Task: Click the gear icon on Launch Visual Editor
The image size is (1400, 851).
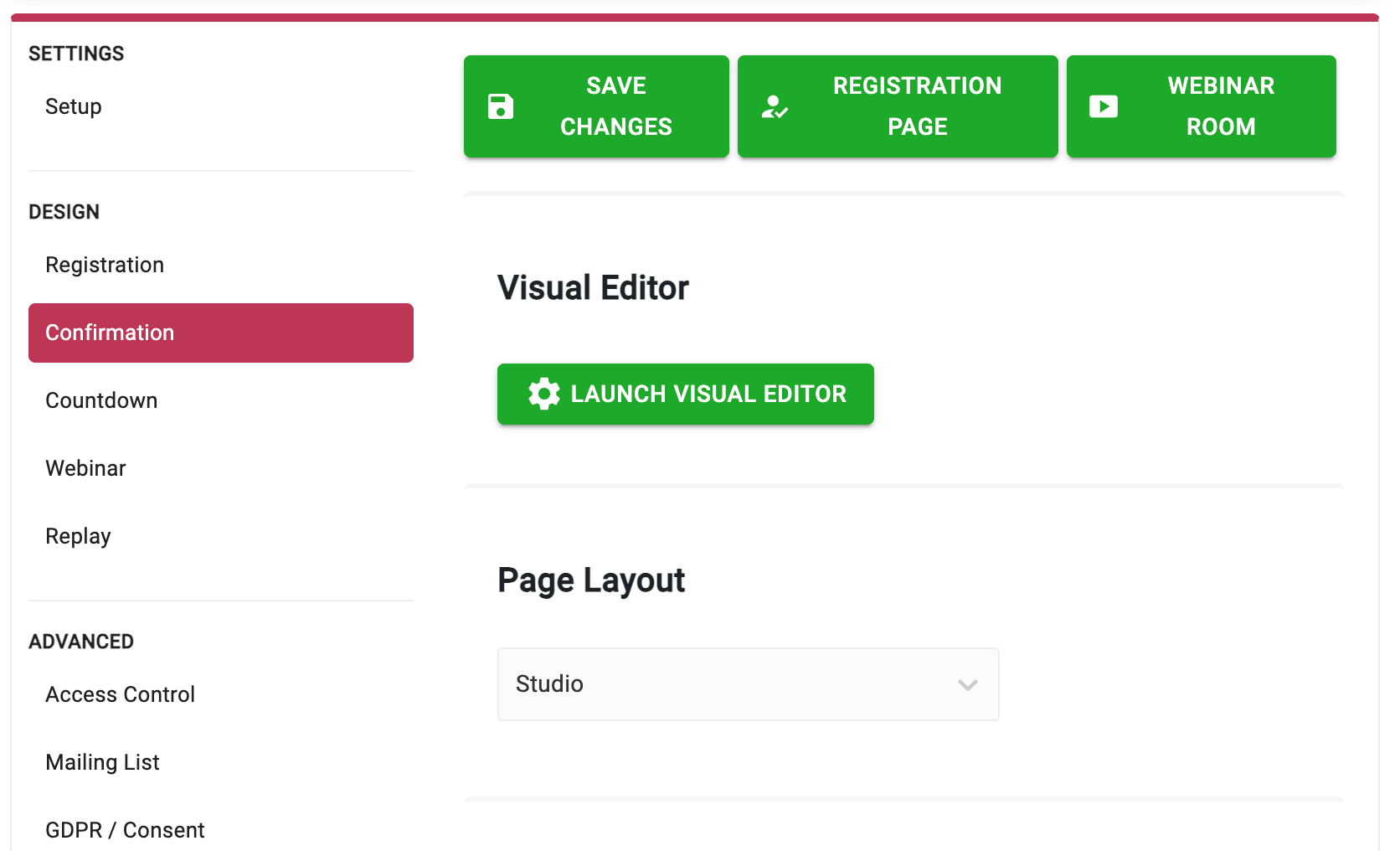Action: 544,394
